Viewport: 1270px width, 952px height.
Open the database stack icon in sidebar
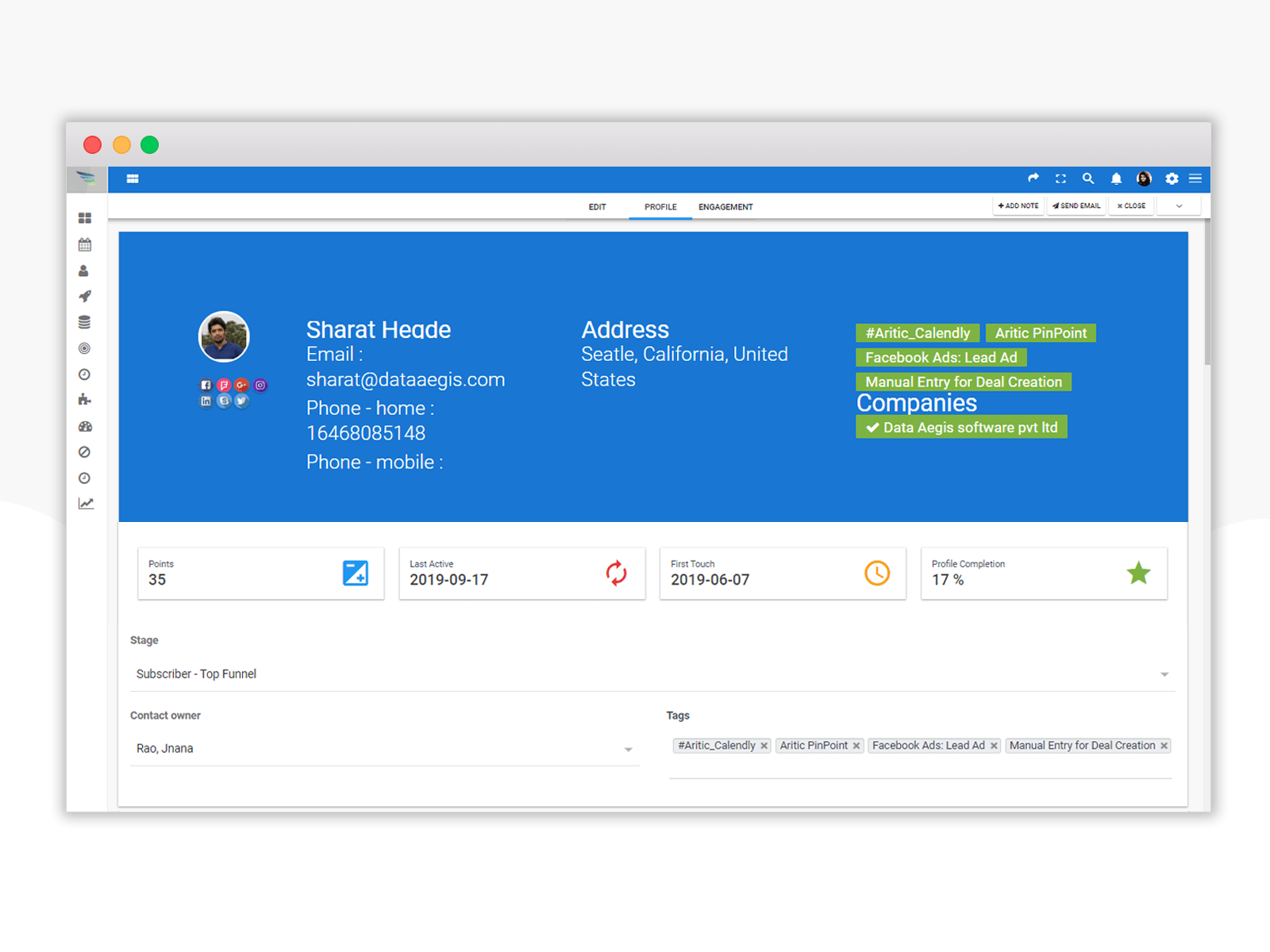[84, 322]
